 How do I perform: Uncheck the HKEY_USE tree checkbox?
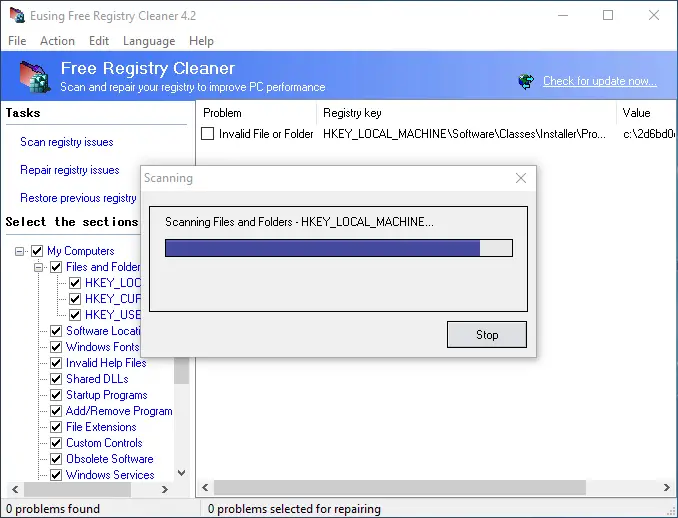click(x=75, y=315)
